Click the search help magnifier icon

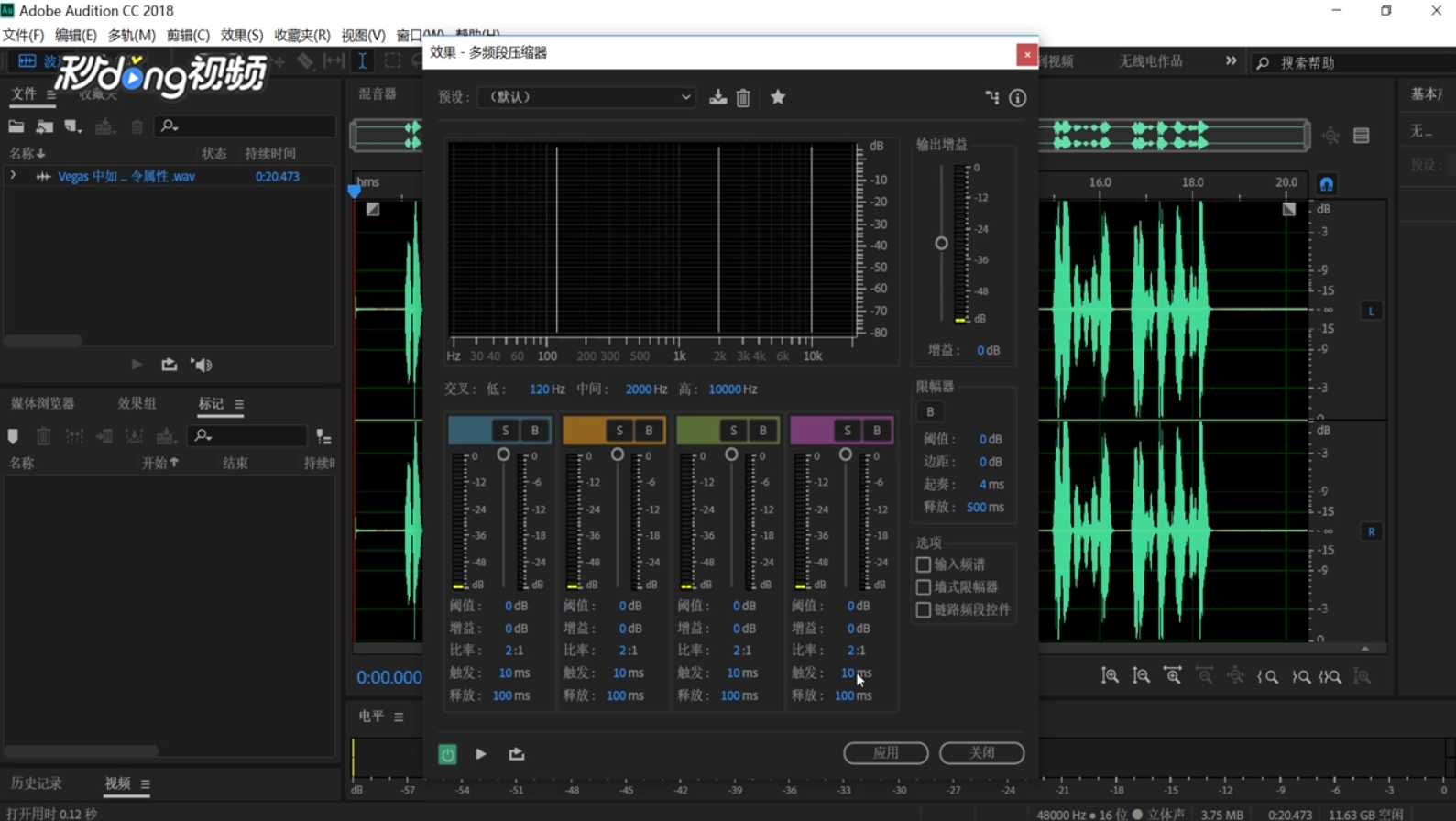[1263, 62]
